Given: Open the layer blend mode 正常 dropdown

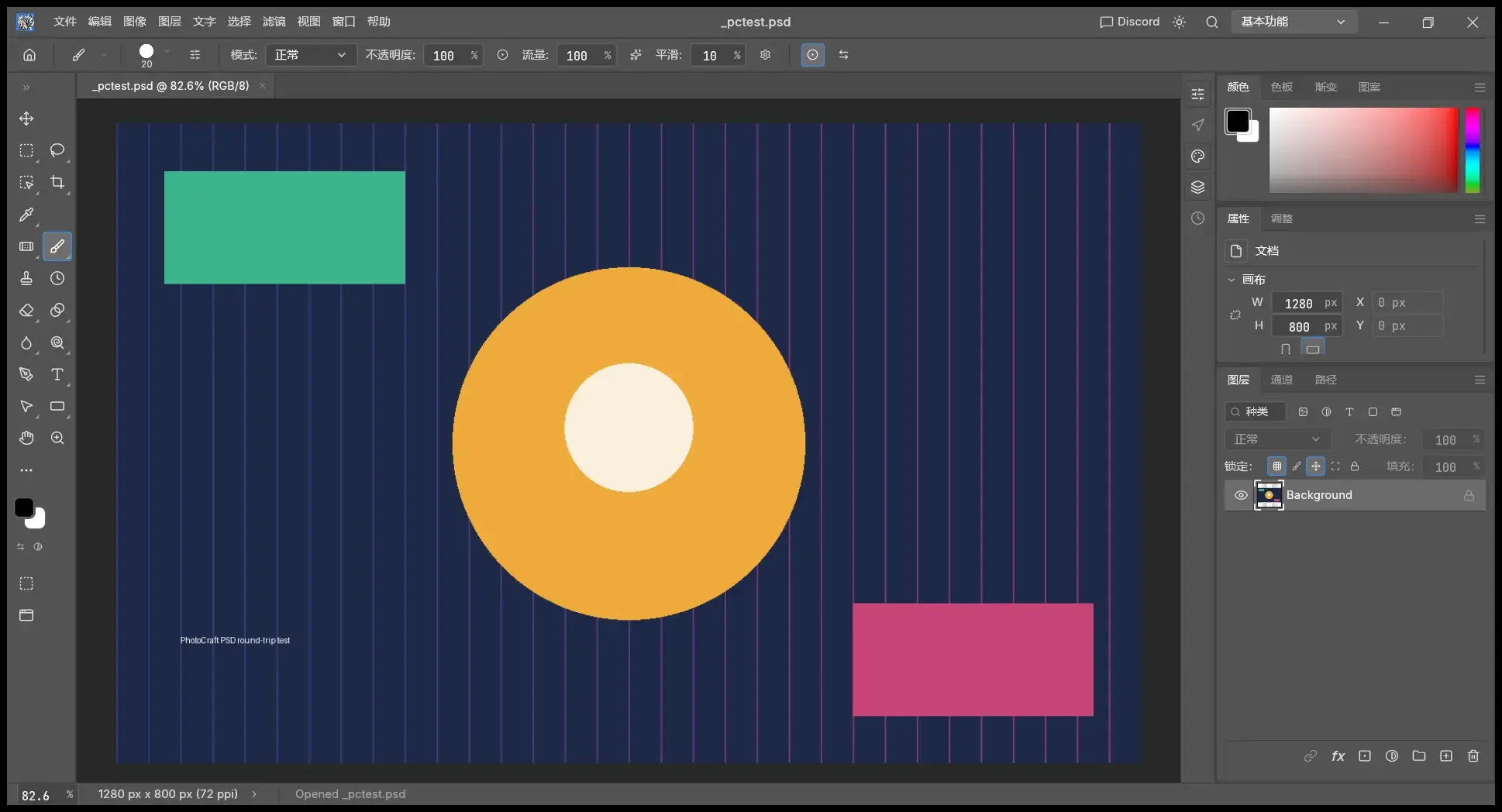Looking at the screenshot, I should point(1276,439).
